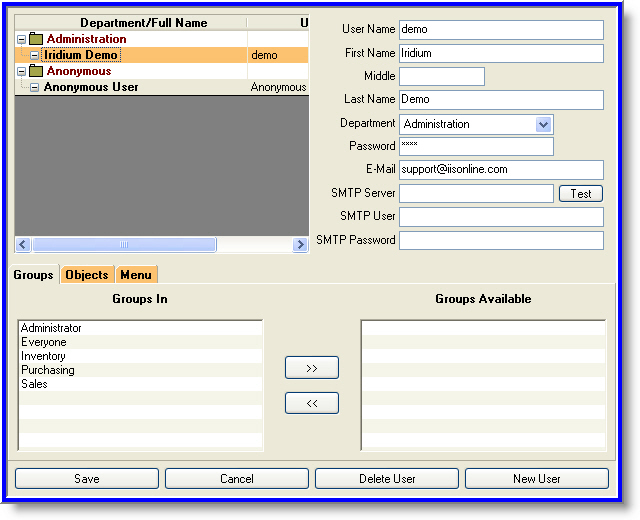Select Anonymous User in tree

(90, 87)
